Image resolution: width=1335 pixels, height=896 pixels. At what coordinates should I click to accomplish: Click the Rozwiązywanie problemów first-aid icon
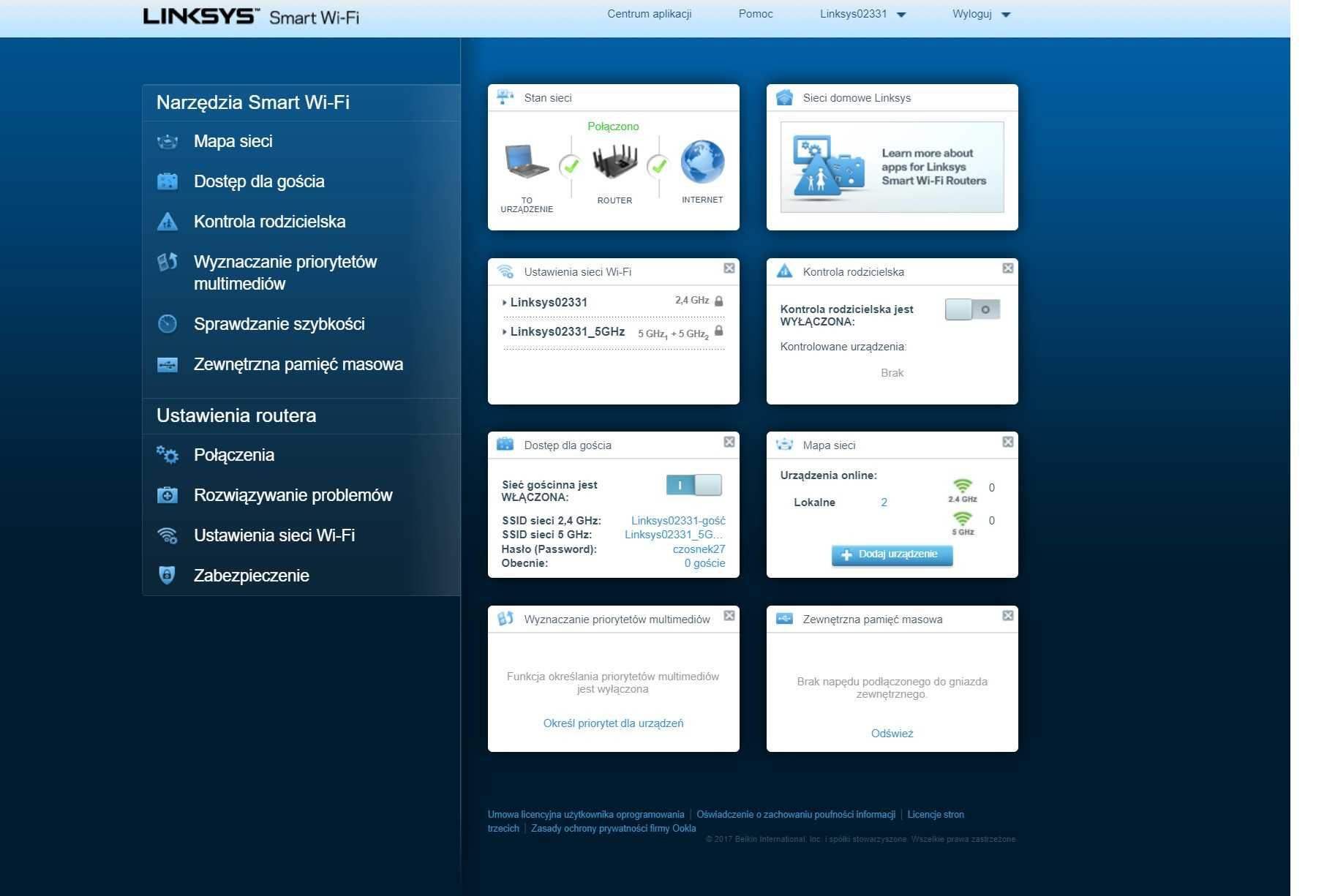click(x=168, y=495)
